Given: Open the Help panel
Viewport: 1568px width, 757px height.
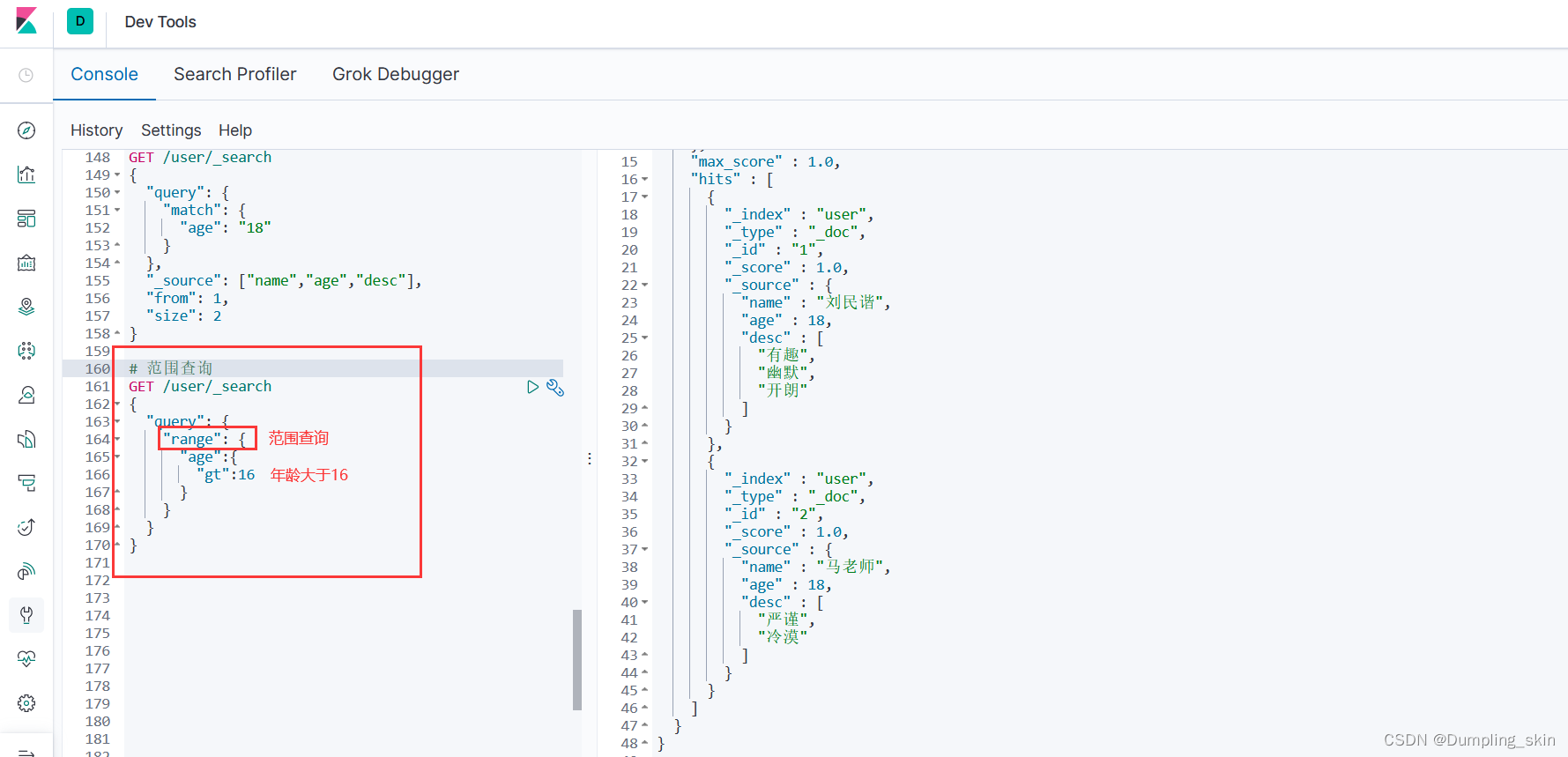Looking at the screenshot, I should (x=235, y=130).
